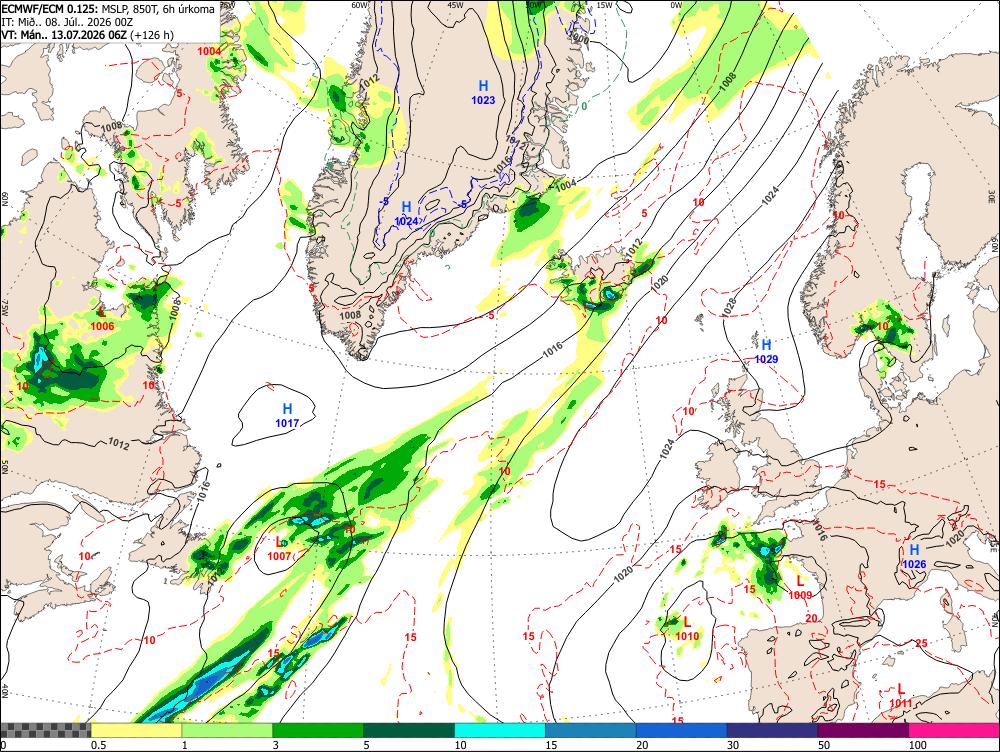The image size is (1000, 752).
Task: Click the '40N' latitude label on the left edge
Action: pos(5,691)
